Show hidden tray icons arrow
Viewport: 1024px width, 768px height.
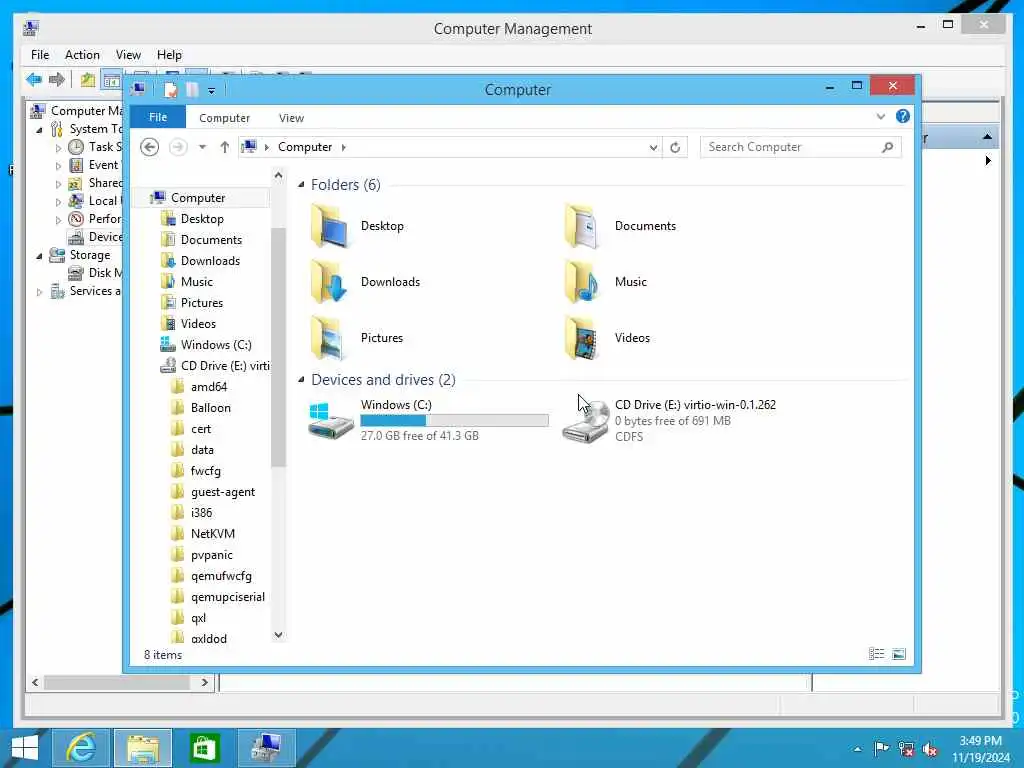[x=857, y=749]
